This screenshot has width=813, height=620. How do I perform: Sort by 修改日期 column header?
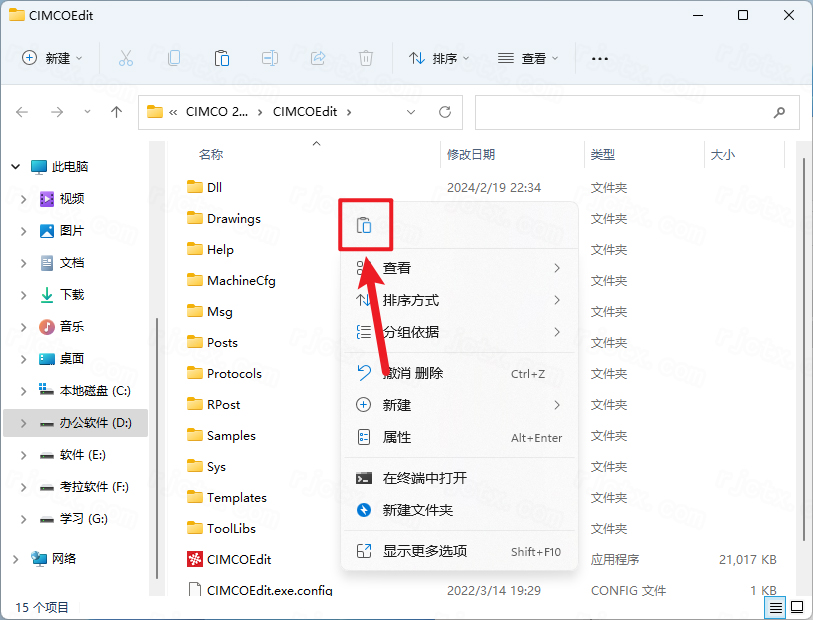click(x=471, y=154)
